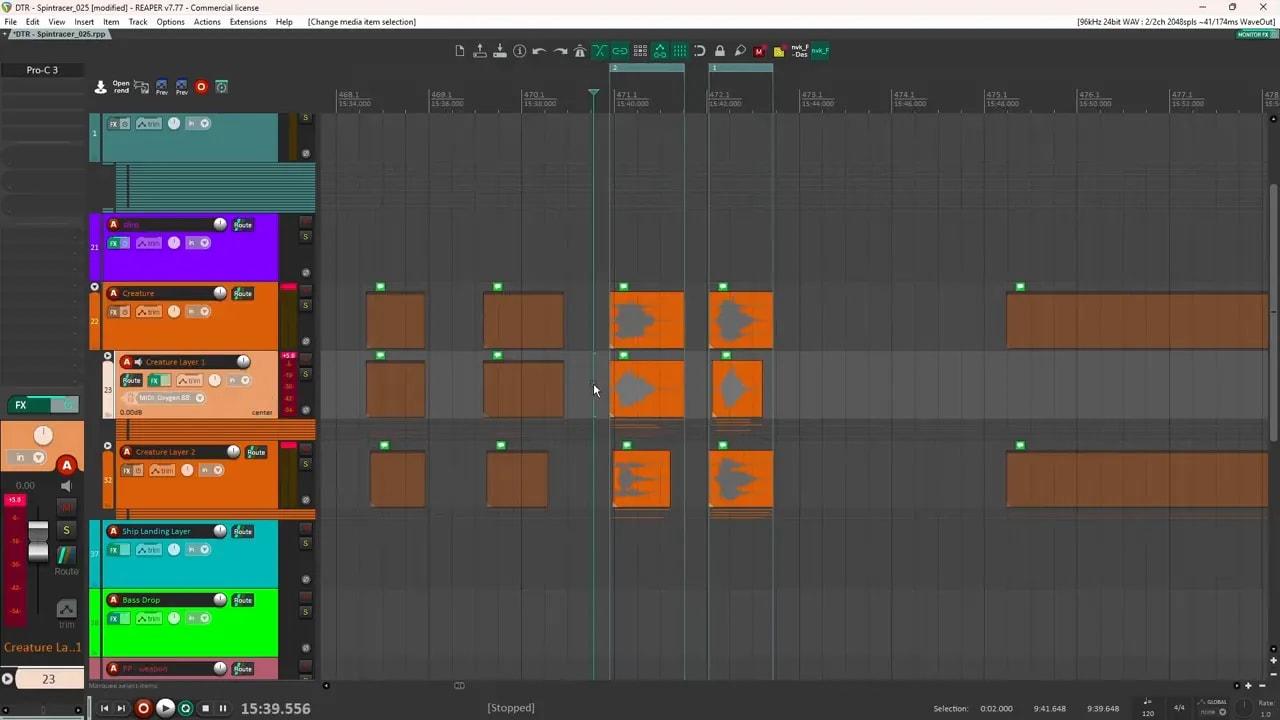
Task: Open the Options menu
Action: [x=170, y=21]
